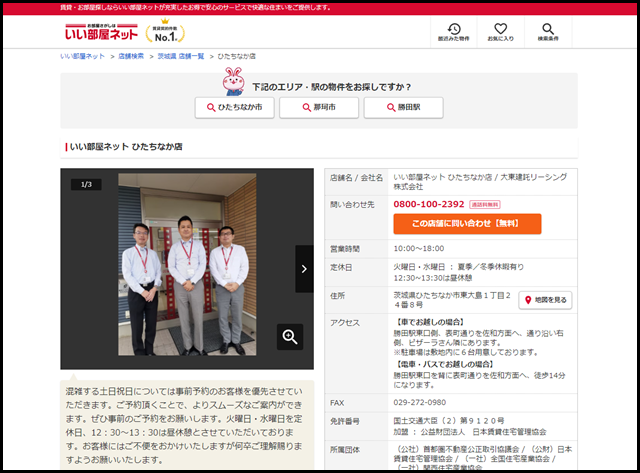This screenshot has height=473, width=640.
Task: Click the staff photo in the gallery
Action: [187, 264]
